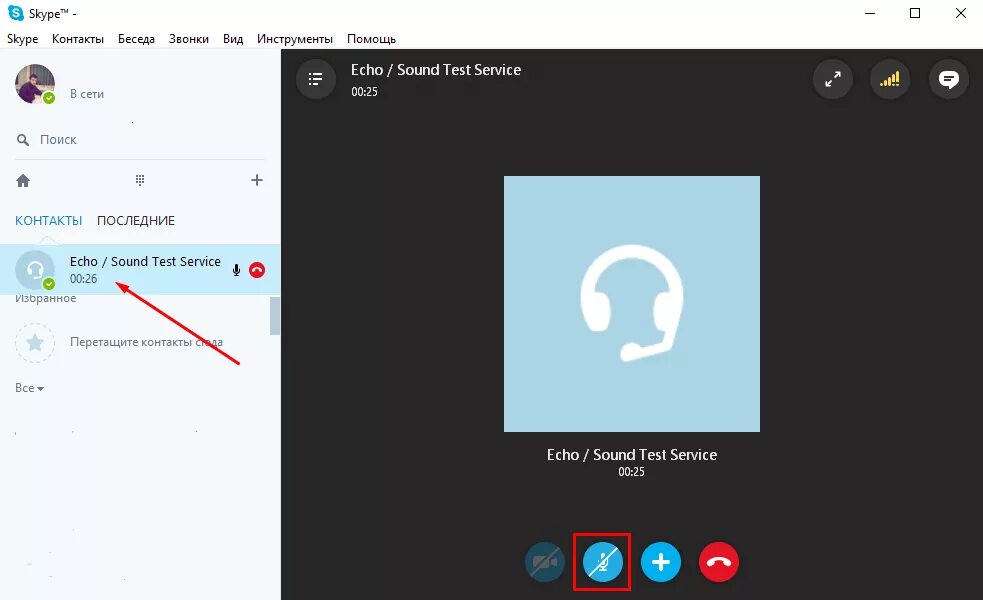
Task: Expand the Все contacts filter dropdown
Action: point(29,388)
